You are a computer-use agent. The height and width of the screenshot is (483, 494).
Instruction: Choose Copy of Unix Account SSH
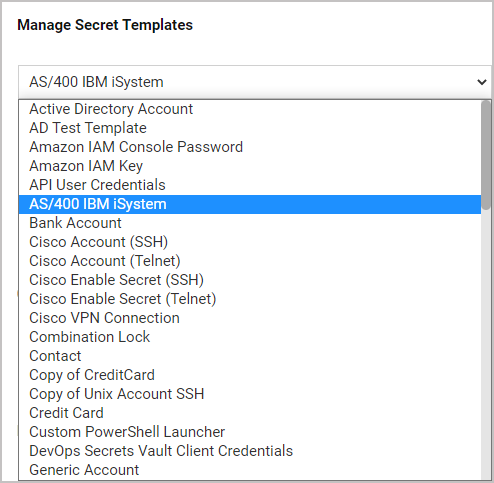click(250, 394)
